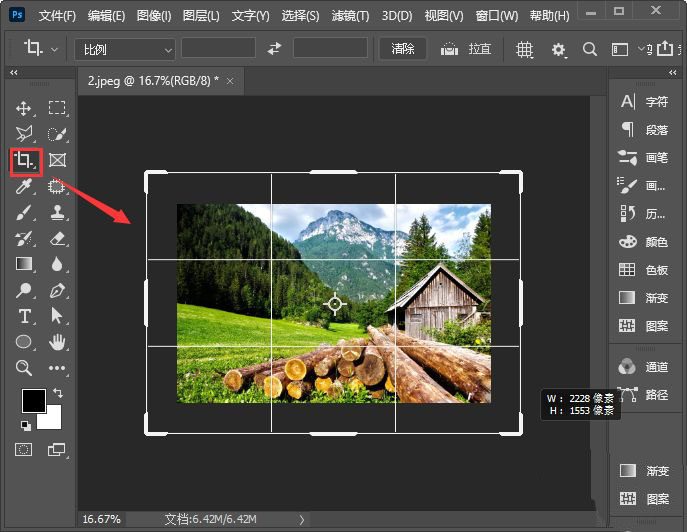687x532 pixels.
Task: Select the Quick Selection tool
Action: click(x=57, y=134)
